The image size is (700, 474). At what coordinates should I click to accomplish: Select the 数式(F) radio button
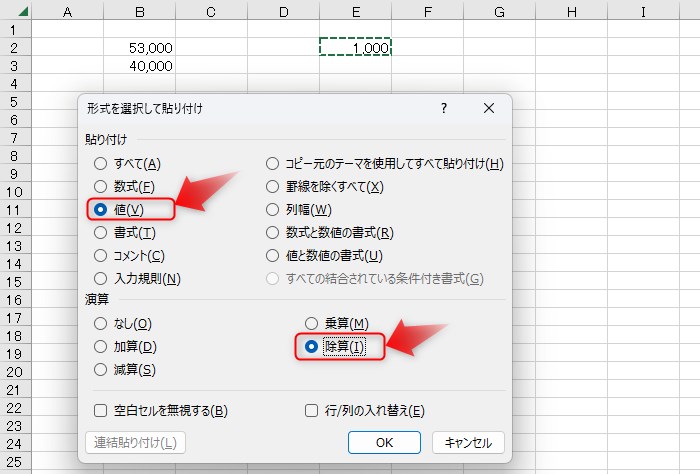125,187
